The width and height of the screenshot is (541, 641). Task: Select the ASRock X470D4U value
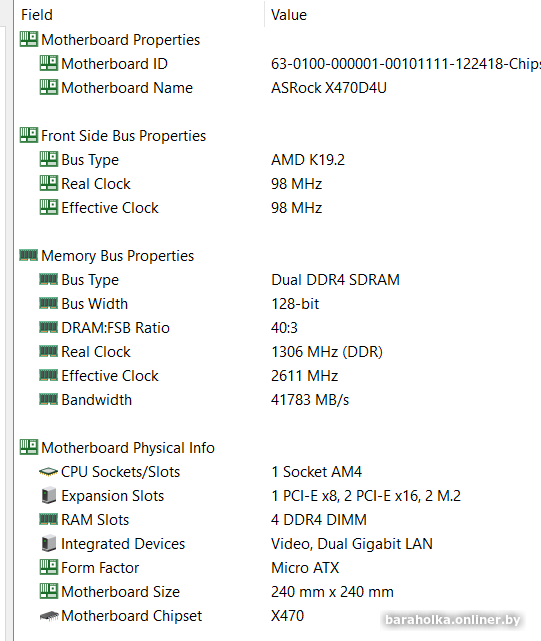click(329, 88)
